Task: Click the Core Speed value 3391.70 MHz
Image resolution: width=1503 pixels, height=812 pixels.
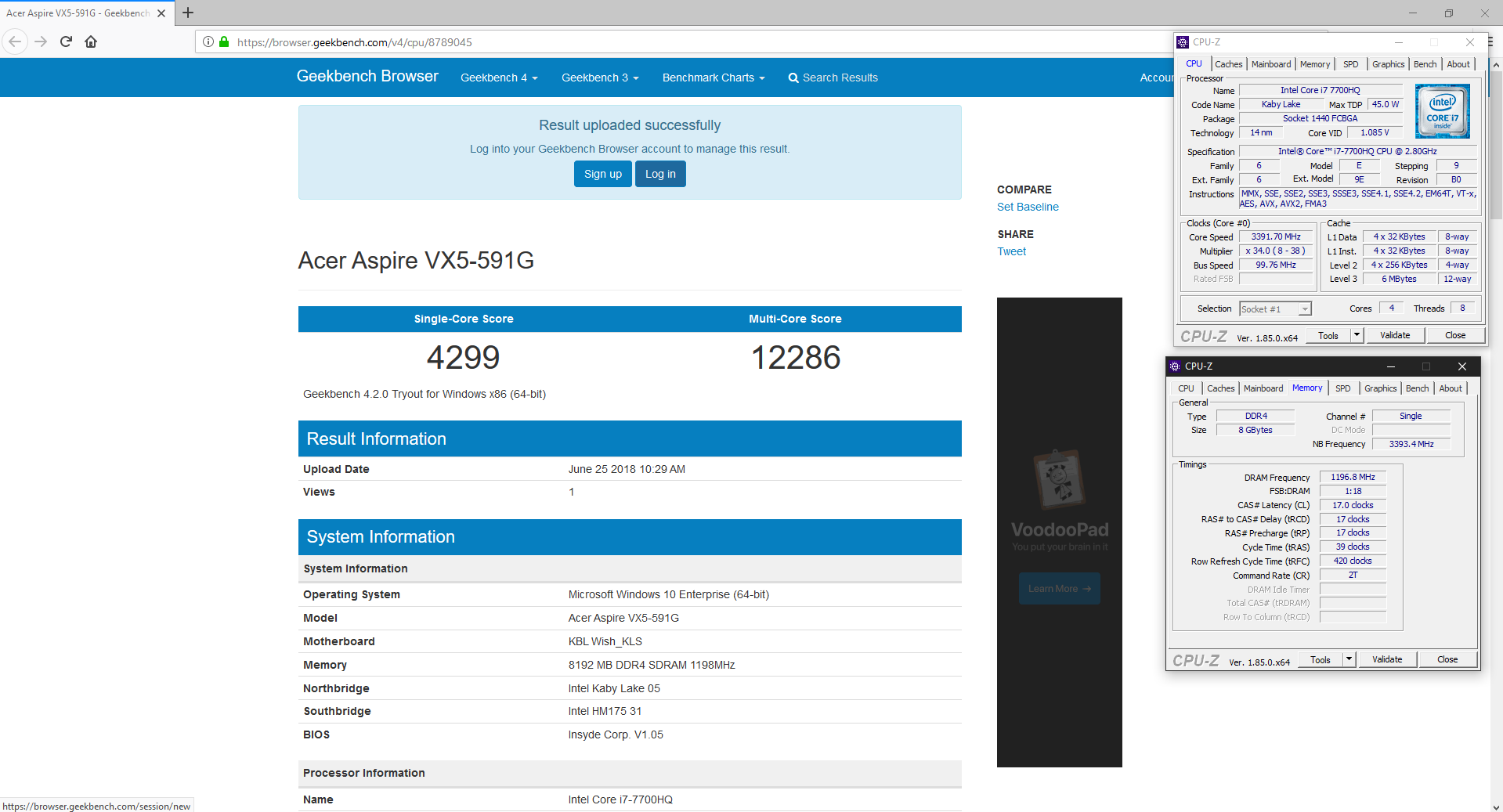Action: 1275,237
